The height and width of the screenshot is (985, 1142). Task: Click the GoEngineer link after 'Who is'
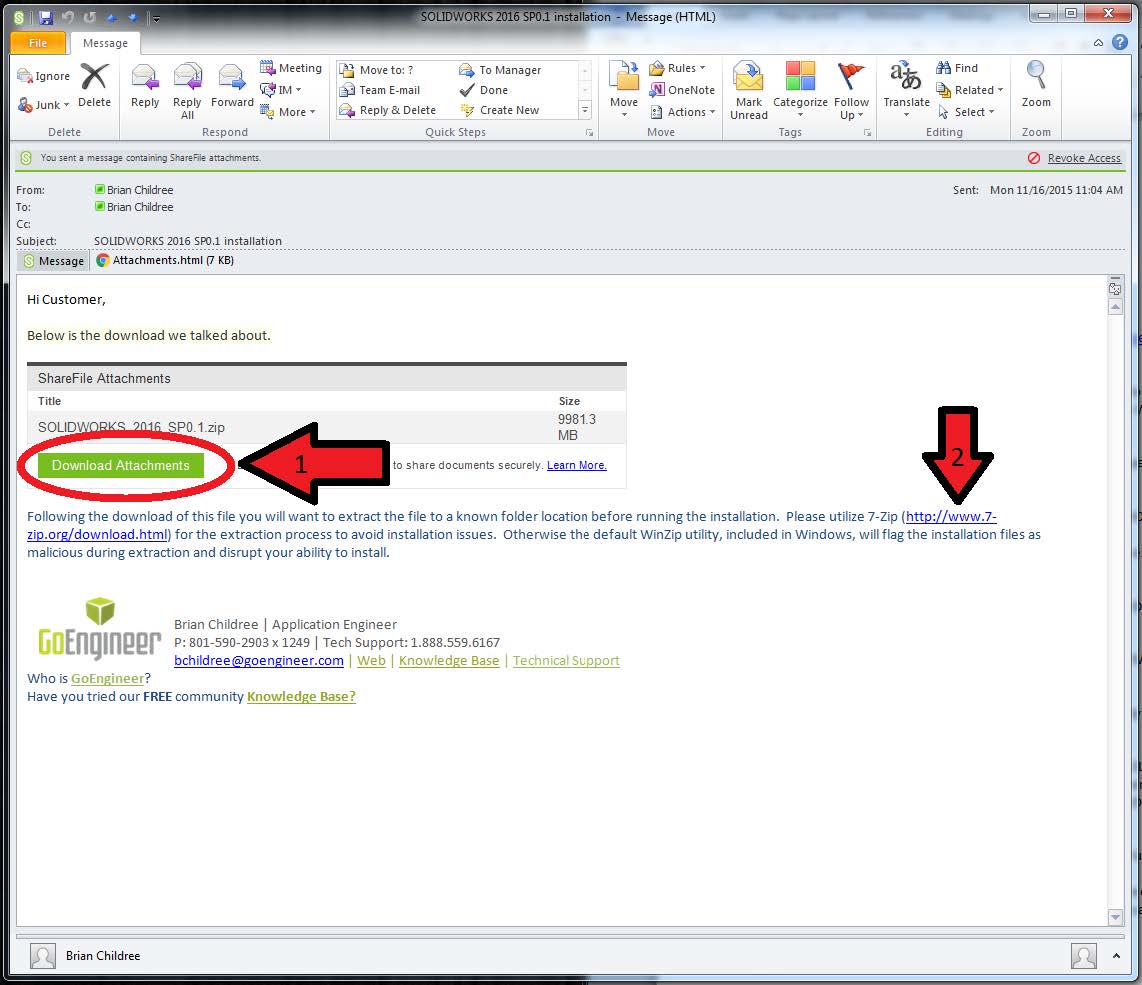(107, 678)
